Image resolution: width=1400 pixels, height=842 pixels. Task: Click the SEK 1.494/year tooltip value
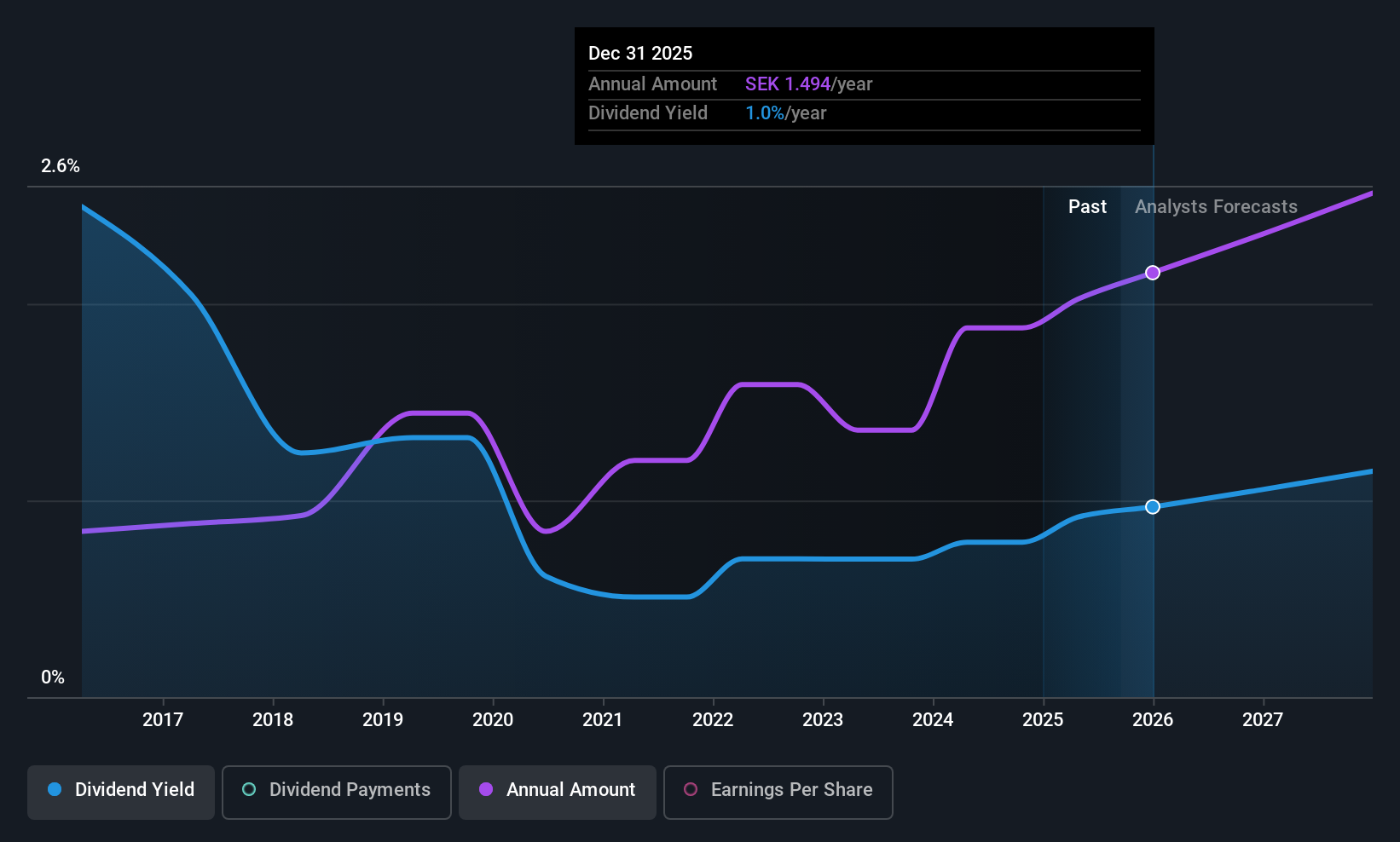point(809,84)
